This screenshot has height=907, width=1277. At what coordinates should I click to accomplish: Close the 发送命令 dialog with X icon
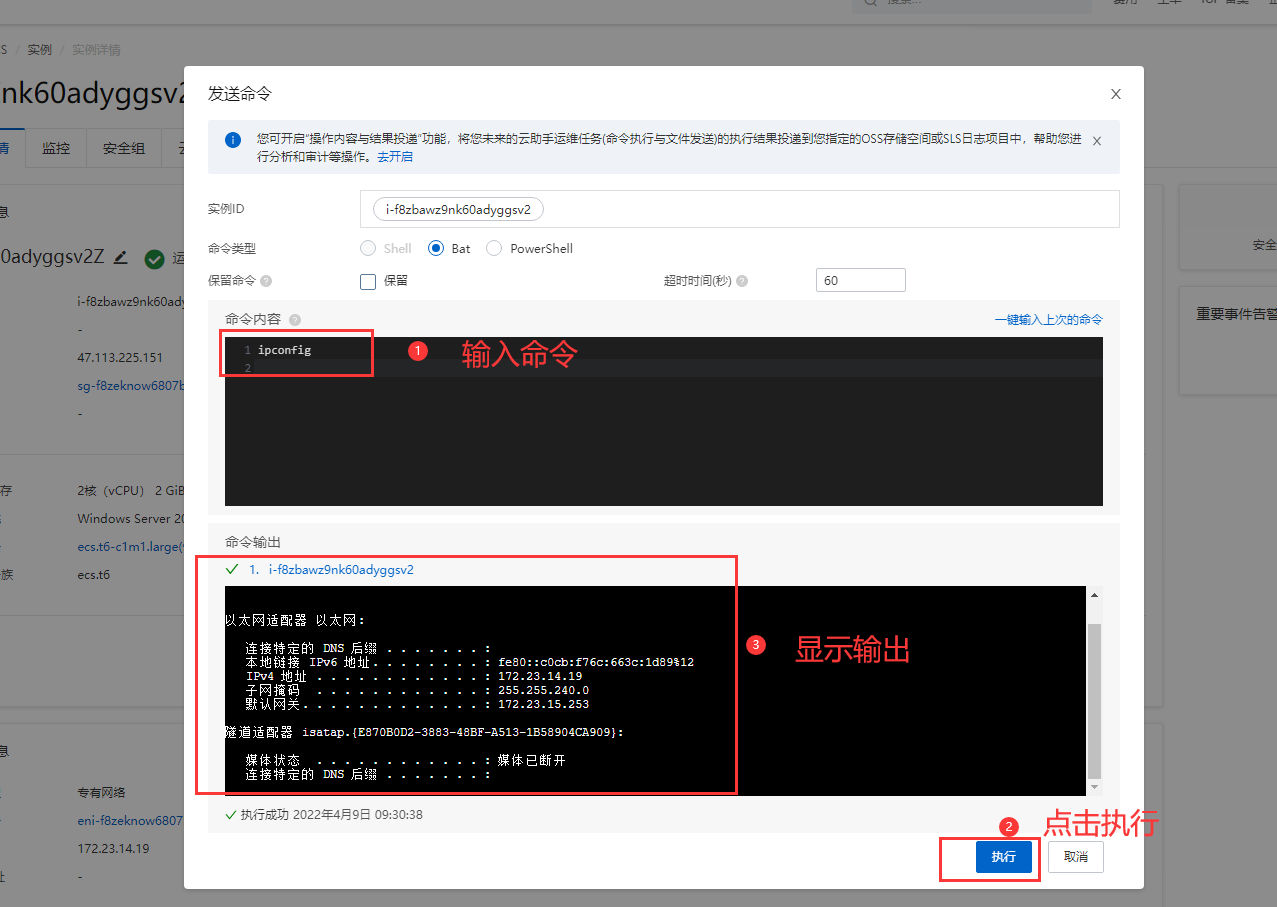pyautogui.click(x=1116, y=94)
